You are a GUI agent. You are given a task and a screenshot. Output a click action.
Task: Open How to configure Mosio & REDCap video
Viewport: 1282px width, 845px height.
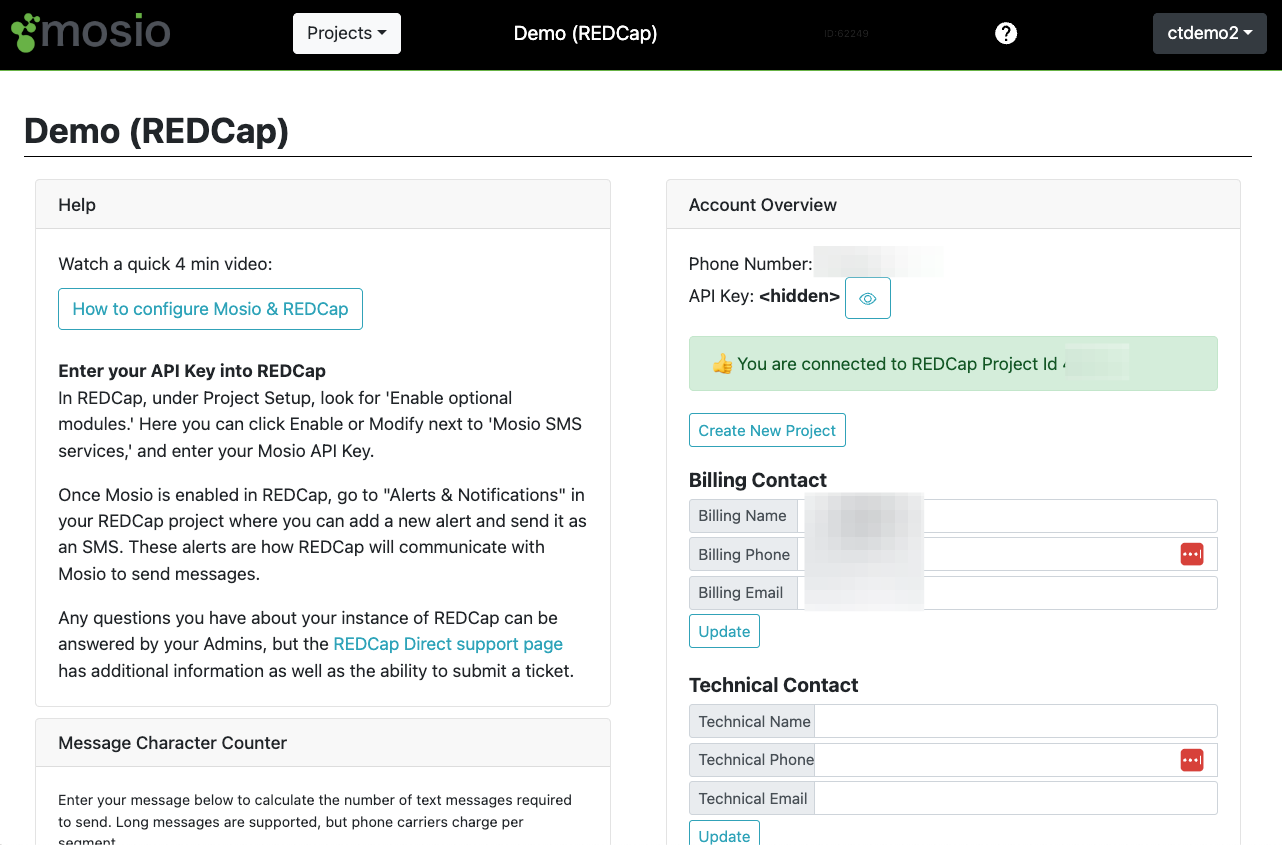(x=210, y=309)
